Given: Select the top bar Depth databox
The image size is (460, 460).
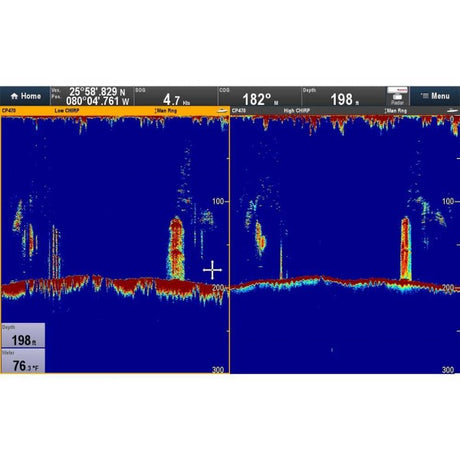Looking at the screenshot, I should click(x=343, y=96).
